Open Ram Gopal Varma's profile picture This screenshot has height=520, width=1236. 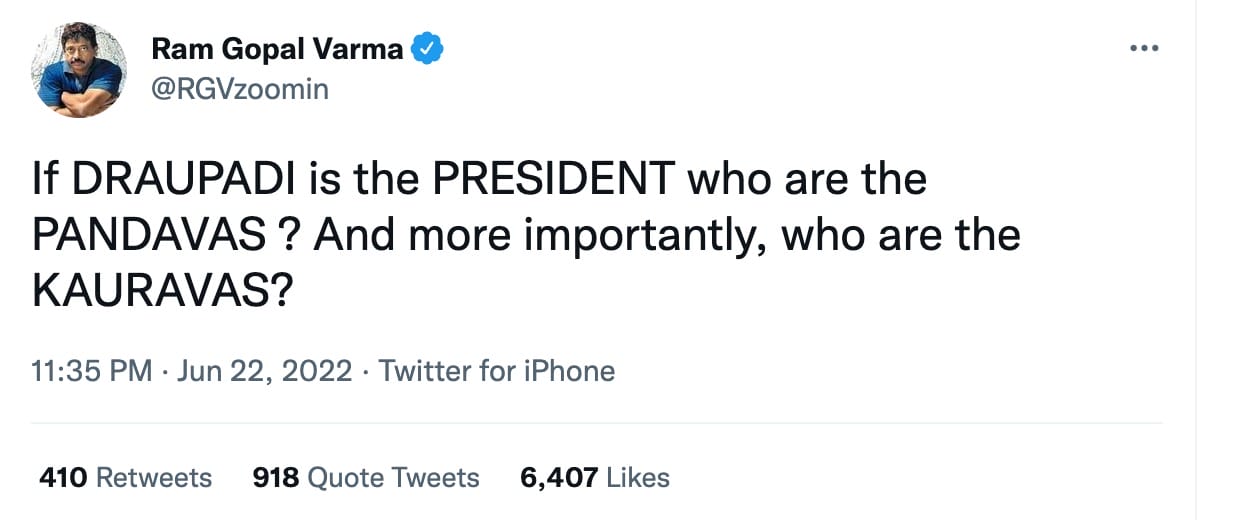(79, 69)
